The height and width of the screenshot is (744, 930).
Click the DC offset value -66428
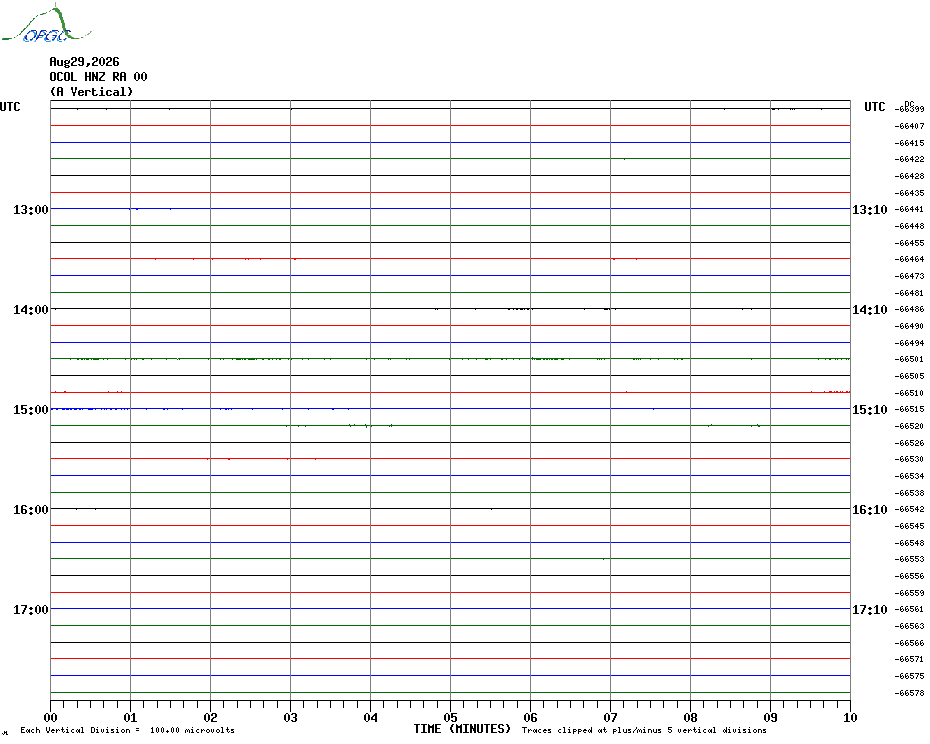point(909,176)
